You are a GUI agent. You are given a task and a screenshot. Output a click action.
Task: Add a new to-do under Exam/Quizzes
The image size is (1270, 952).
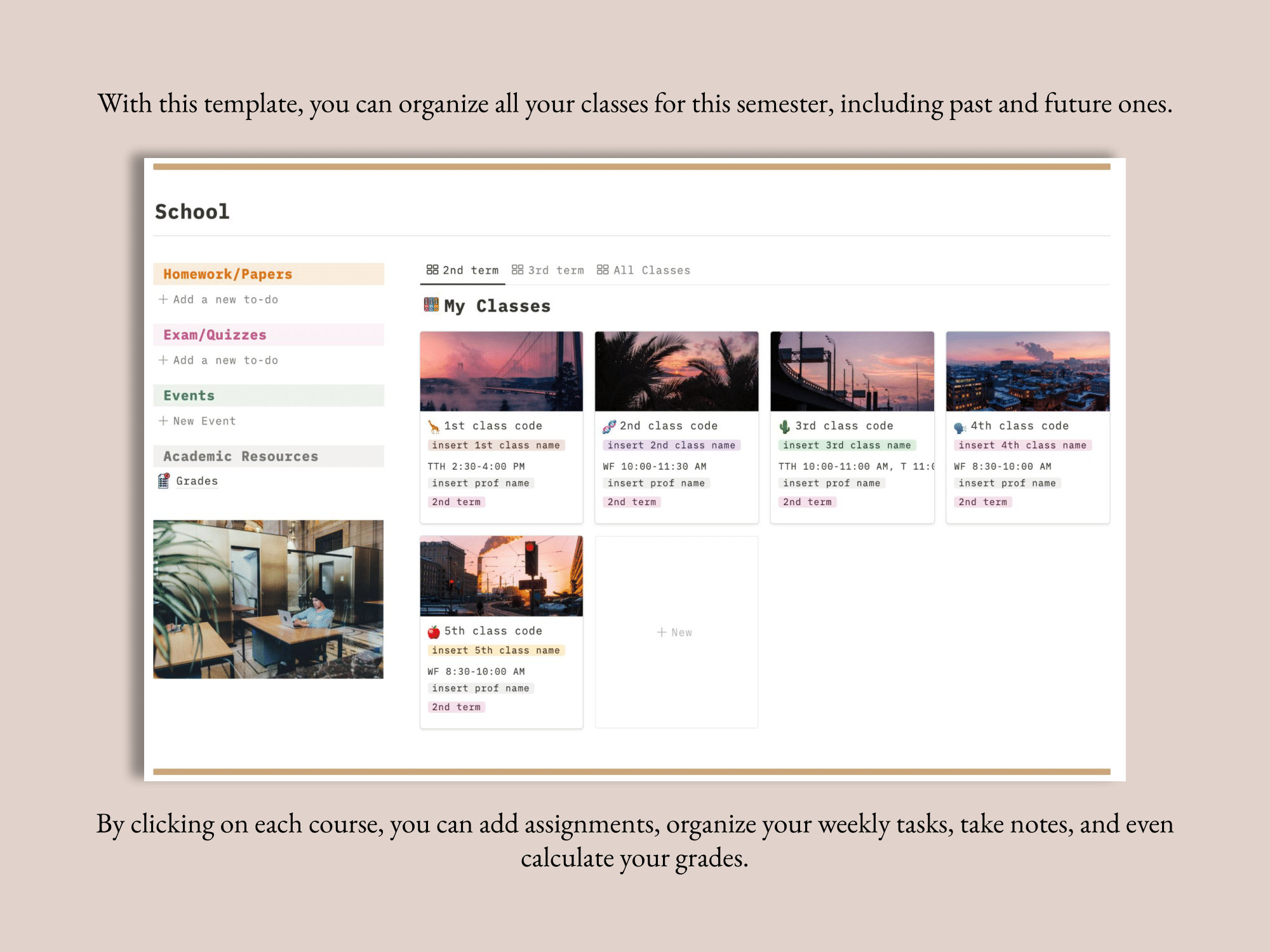click(x=219, y=360)
